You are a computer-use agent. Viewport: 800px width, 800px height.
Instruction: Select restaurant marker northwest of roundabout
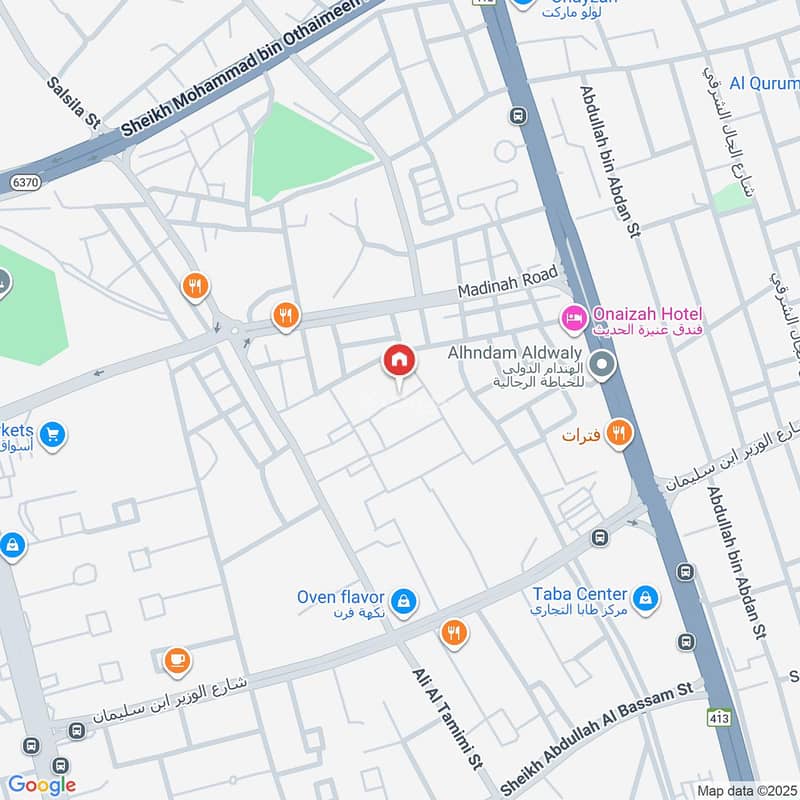195,287
